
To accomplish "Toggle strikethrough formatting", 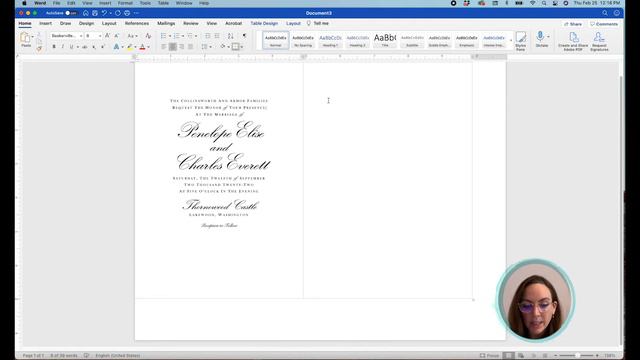I will [85, 47].
